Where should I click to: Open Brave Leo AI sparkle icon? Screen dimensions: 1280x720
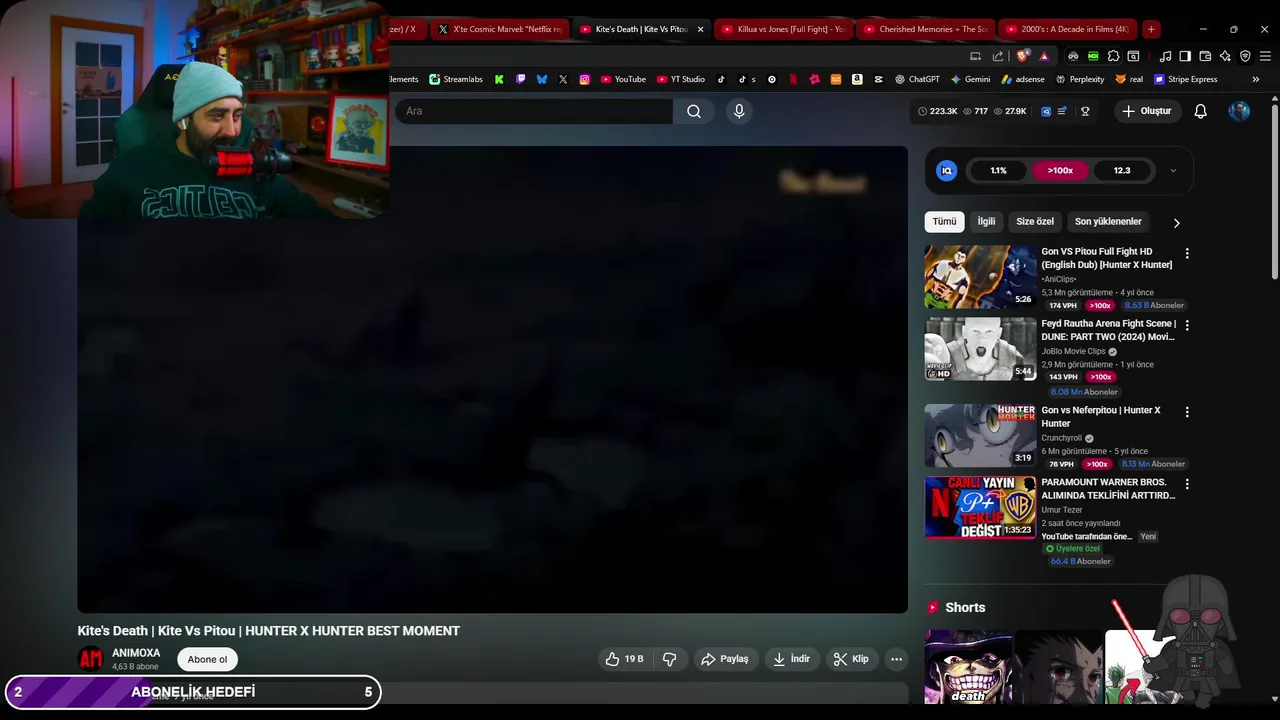(1225, 56)
